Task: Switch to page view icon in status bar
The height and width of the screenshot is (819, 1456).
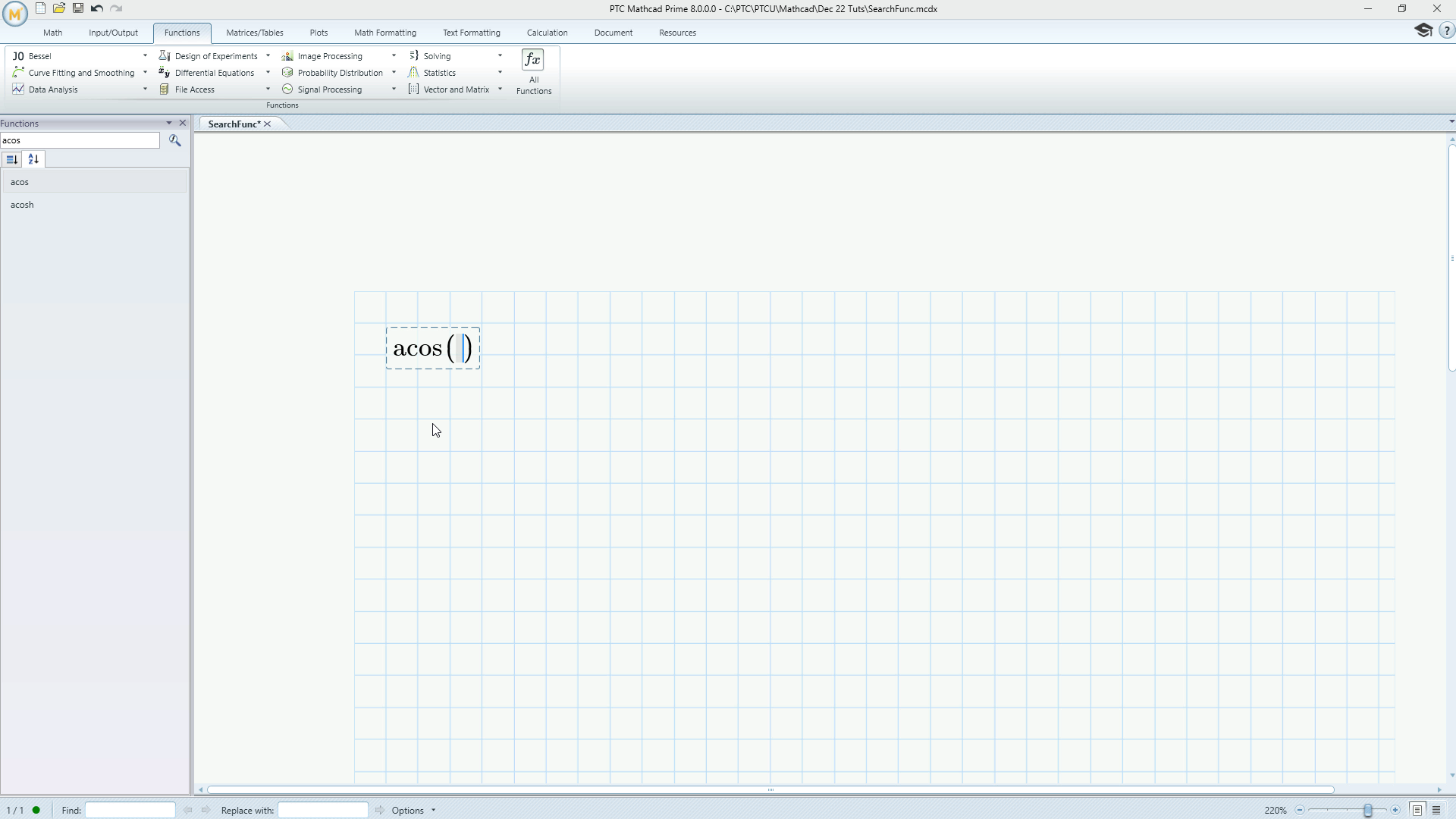Action: (x=1417, y=810)
